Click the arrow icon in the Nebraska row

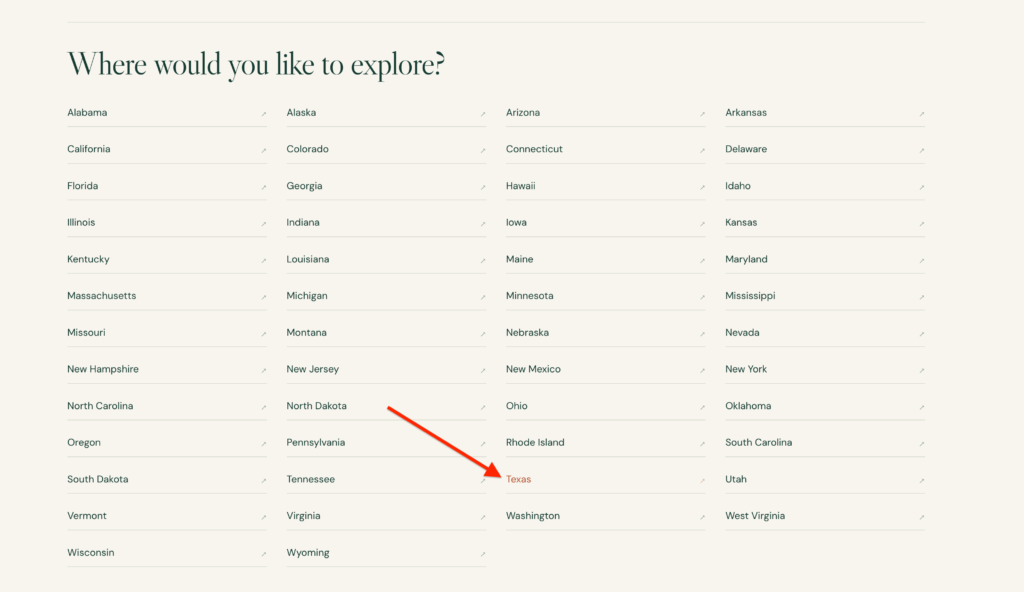tap(703, 333)
